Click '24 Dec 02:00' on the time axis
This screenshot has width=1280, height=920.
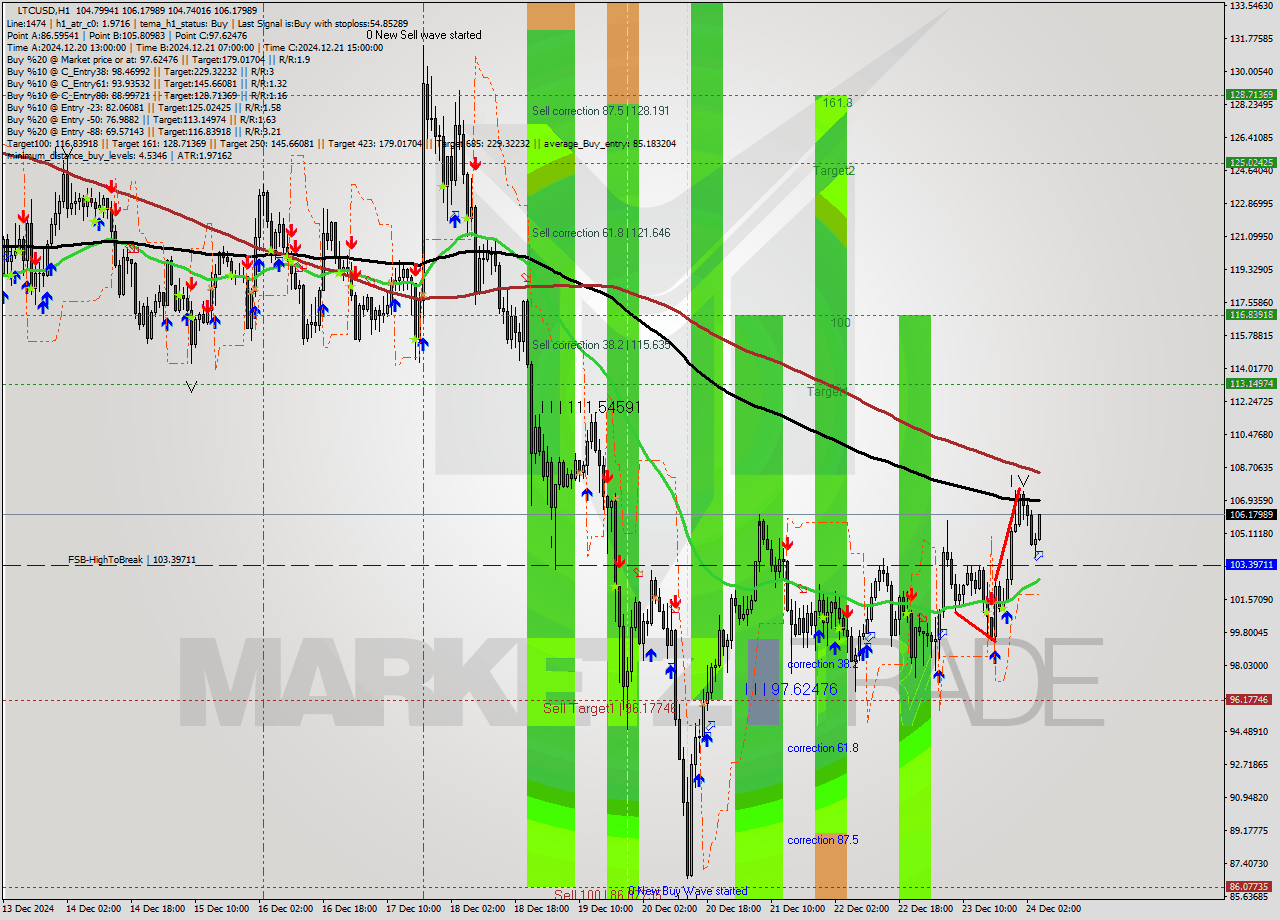point(1053,908)
